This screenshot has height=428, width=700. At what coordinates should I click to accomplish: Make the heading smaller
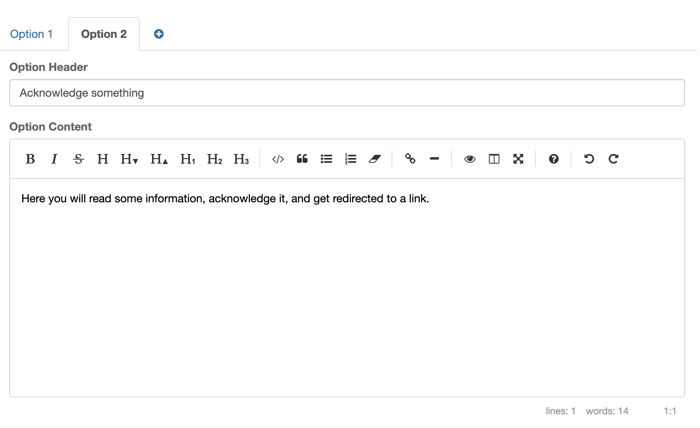[x=129, y=159]
